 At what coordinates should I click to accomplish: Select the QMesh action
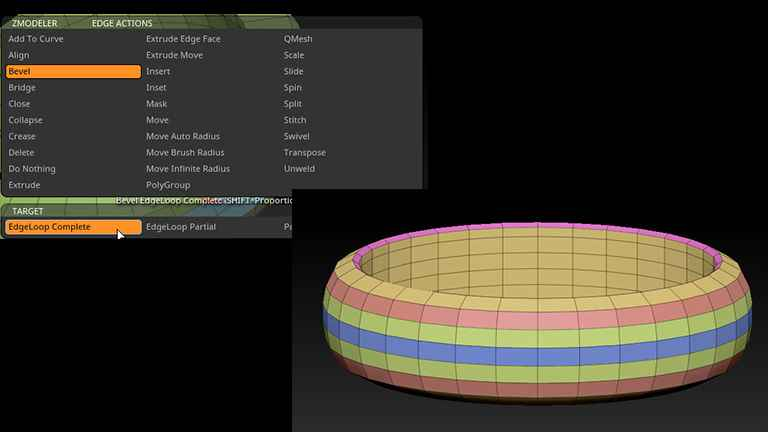coord(298,39)
